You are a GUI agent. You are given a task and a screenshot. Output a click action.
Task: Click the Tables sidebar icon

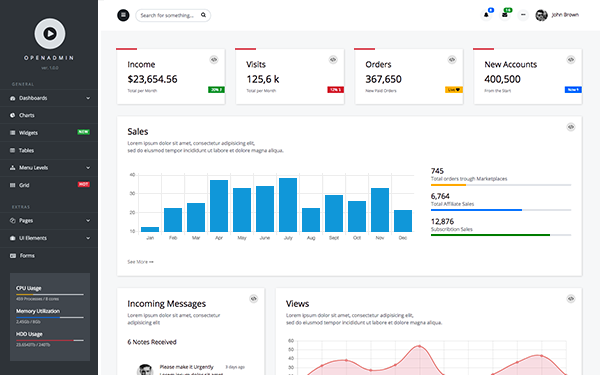(x=13, y=150)
